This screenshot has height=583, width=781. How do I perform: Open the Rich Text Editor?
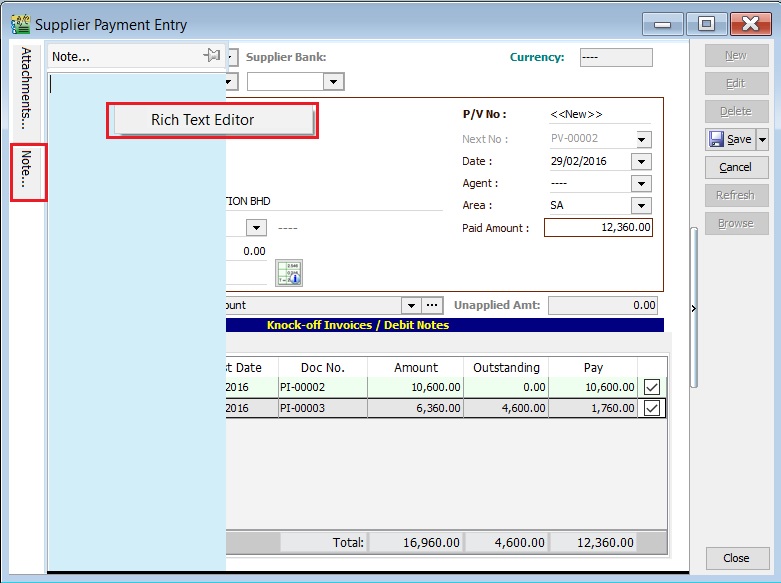(212, 120)
